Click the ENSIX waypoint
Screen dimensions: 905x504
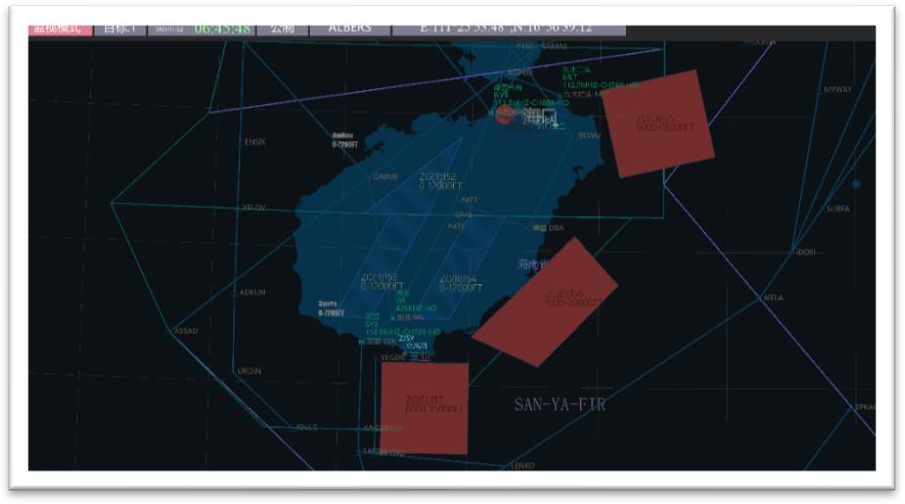pyautogui.click(x=255, y=142)
